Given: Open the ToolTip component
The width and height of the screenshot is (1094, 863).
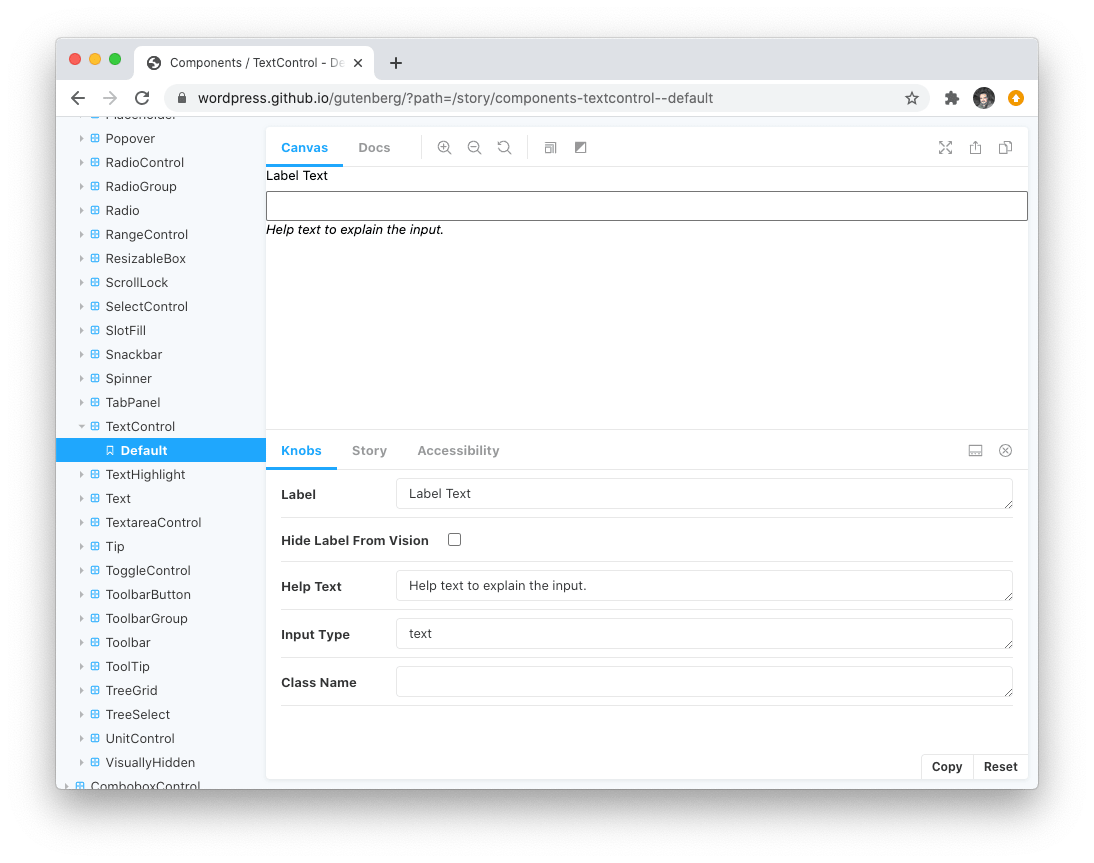Looking at the screenshot, I should tap(128, 666).
